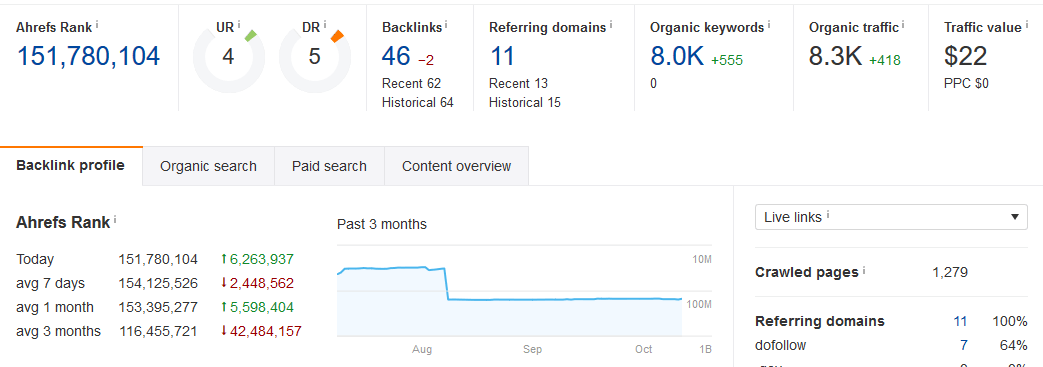Click the info icon next to UR

[x=239, y=25]
